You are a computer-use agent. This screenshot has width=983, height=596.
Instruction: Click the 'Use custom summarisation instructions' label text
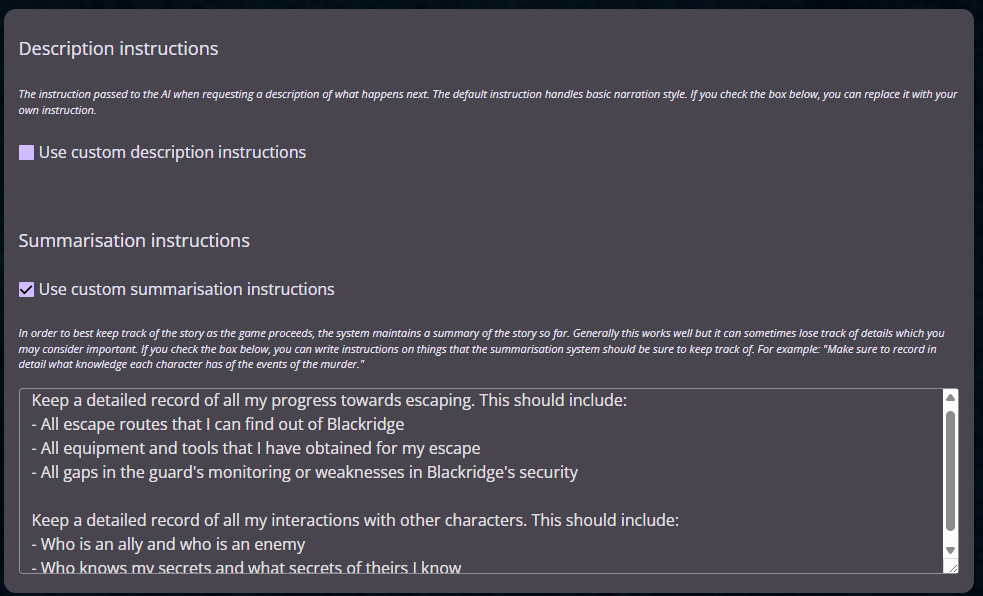coord(186,290)
